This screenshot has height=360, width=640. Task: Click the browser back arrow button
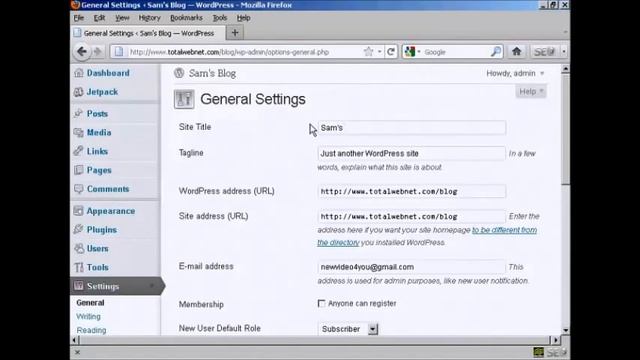[82, 51]
